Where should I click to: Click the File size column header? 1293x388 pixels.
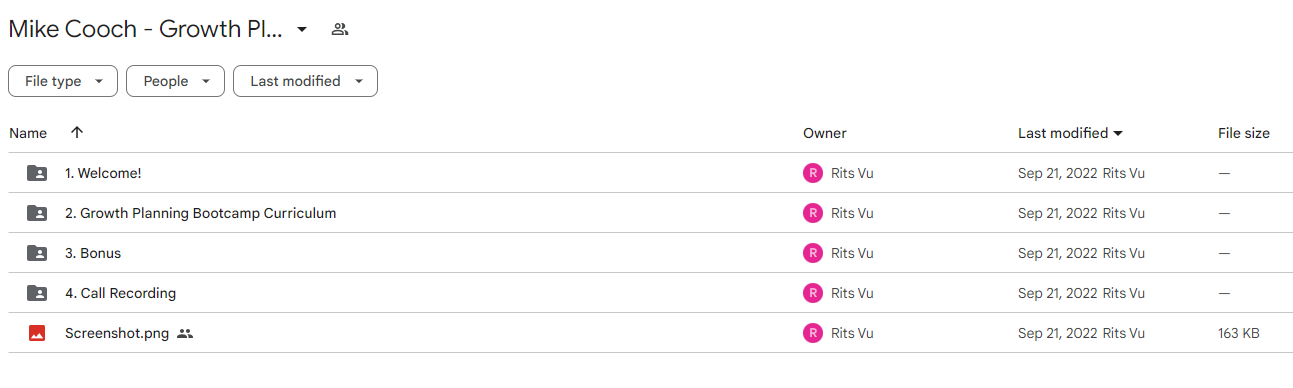pos(1244,133)
